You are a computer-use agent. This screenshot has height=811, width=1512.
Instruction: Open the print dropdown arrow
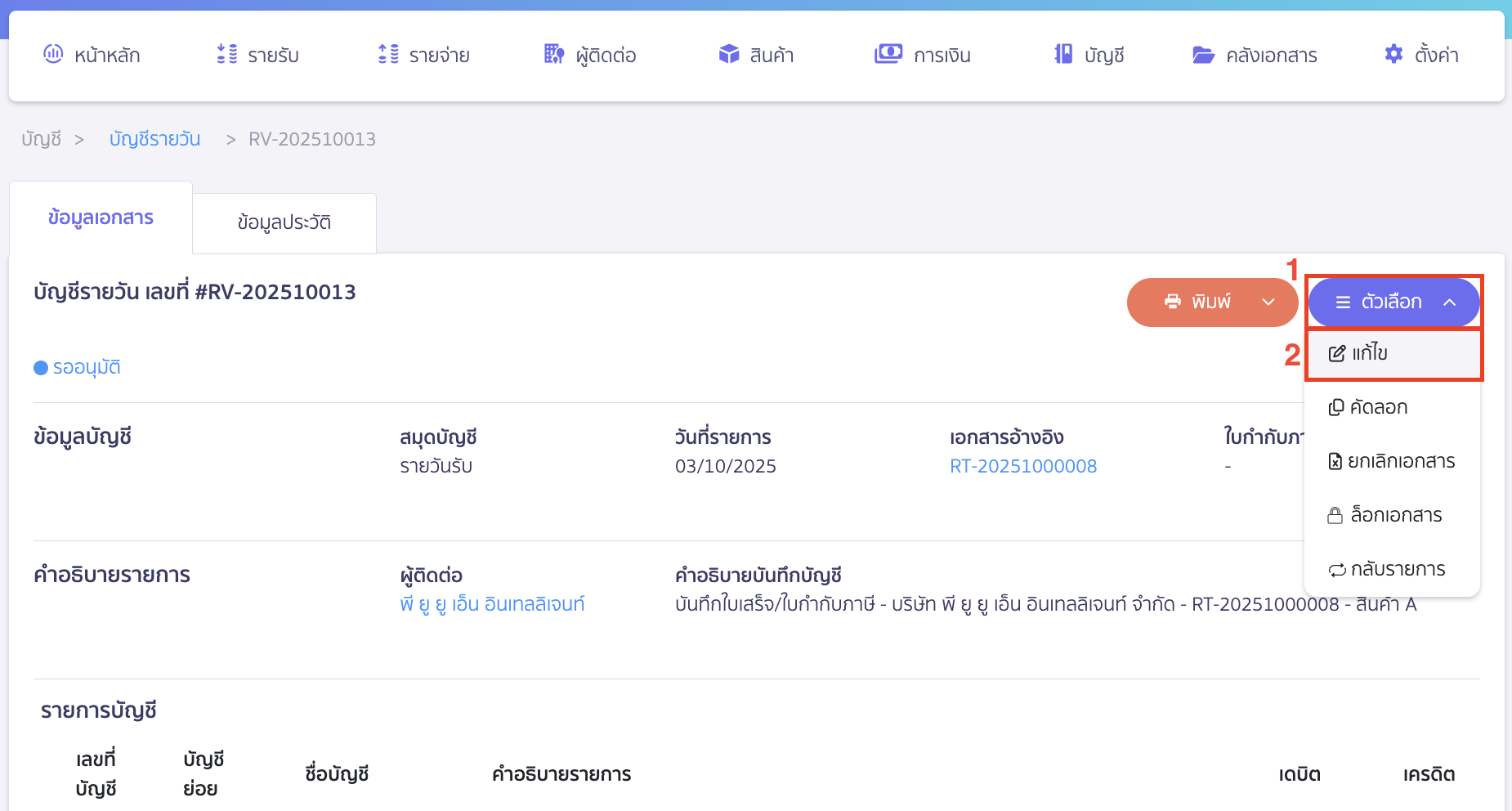[1269, 302]
